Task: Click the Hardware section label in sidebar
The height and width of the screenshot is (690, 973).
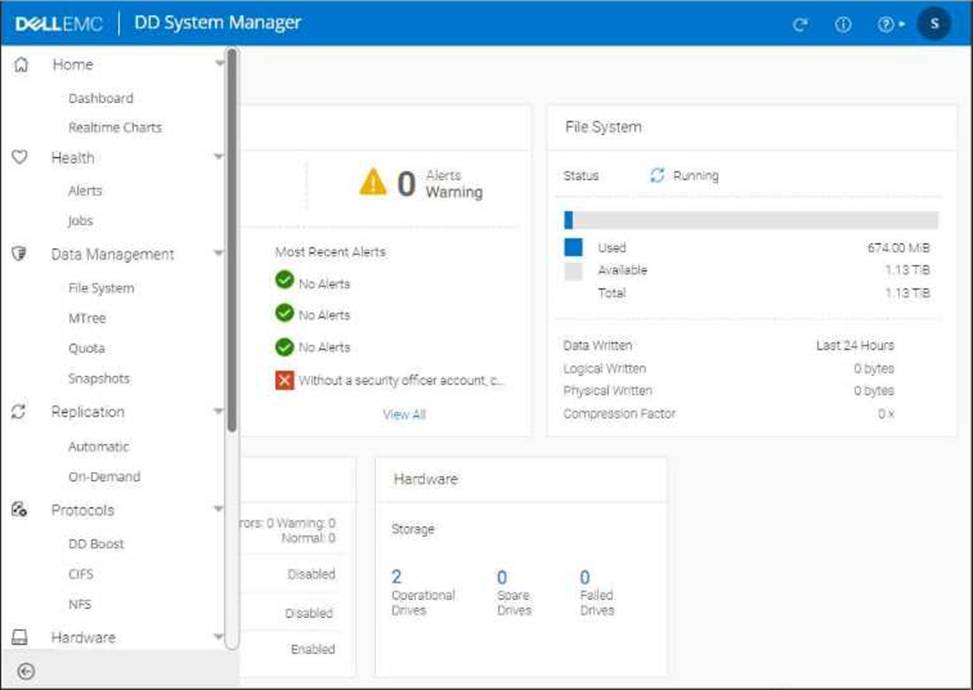Action: point(83,637)
